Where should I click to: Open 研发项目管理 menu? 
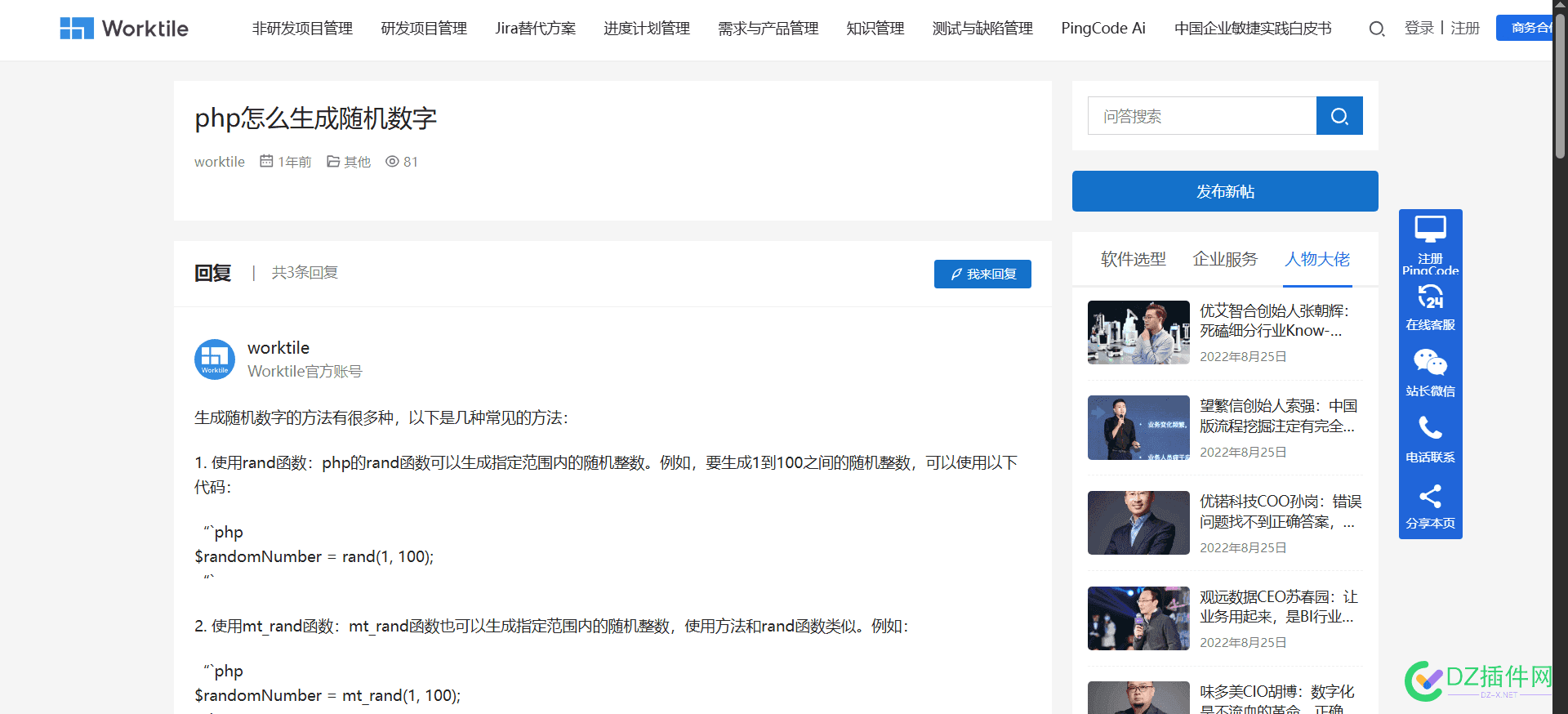point(424,29)
